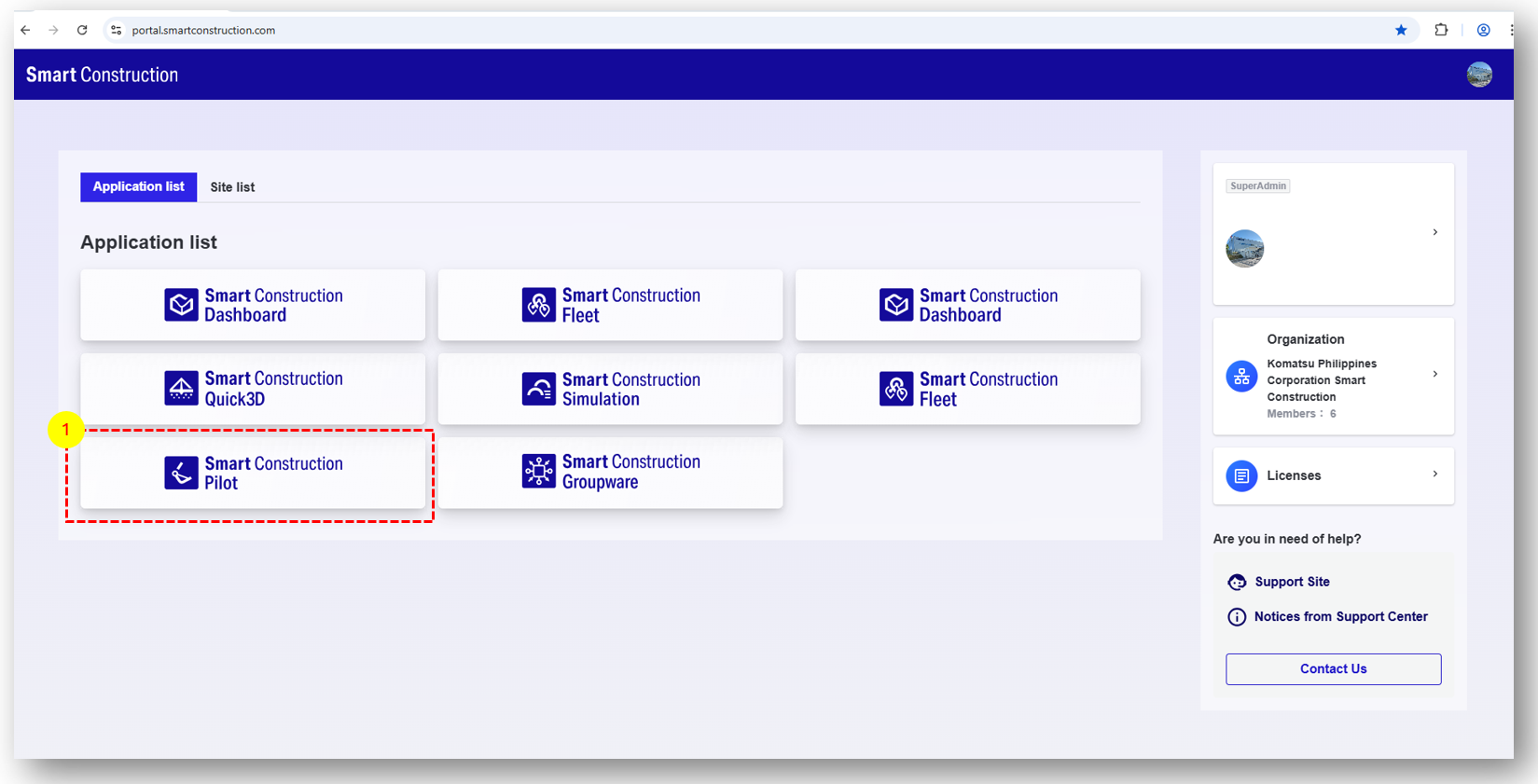The image size is (1538, 784).
Task: Switch to the Site list tab
Action: [x=232, y=187]
